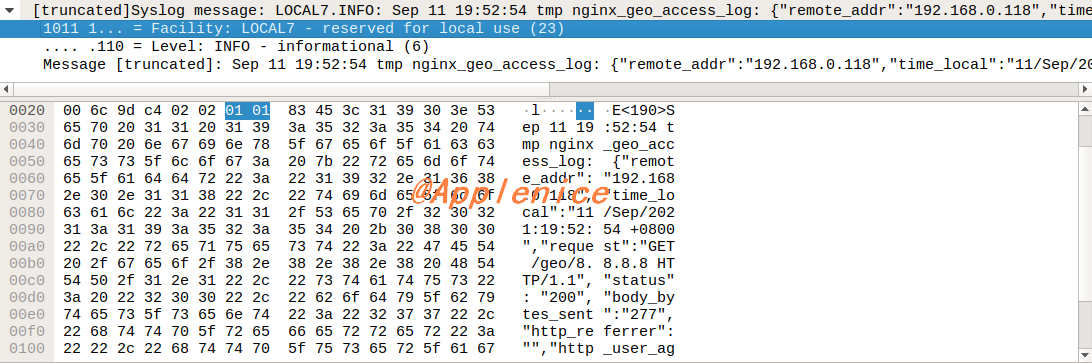Select the Syslog message LOCAL7.INFO row

point(546,10)
